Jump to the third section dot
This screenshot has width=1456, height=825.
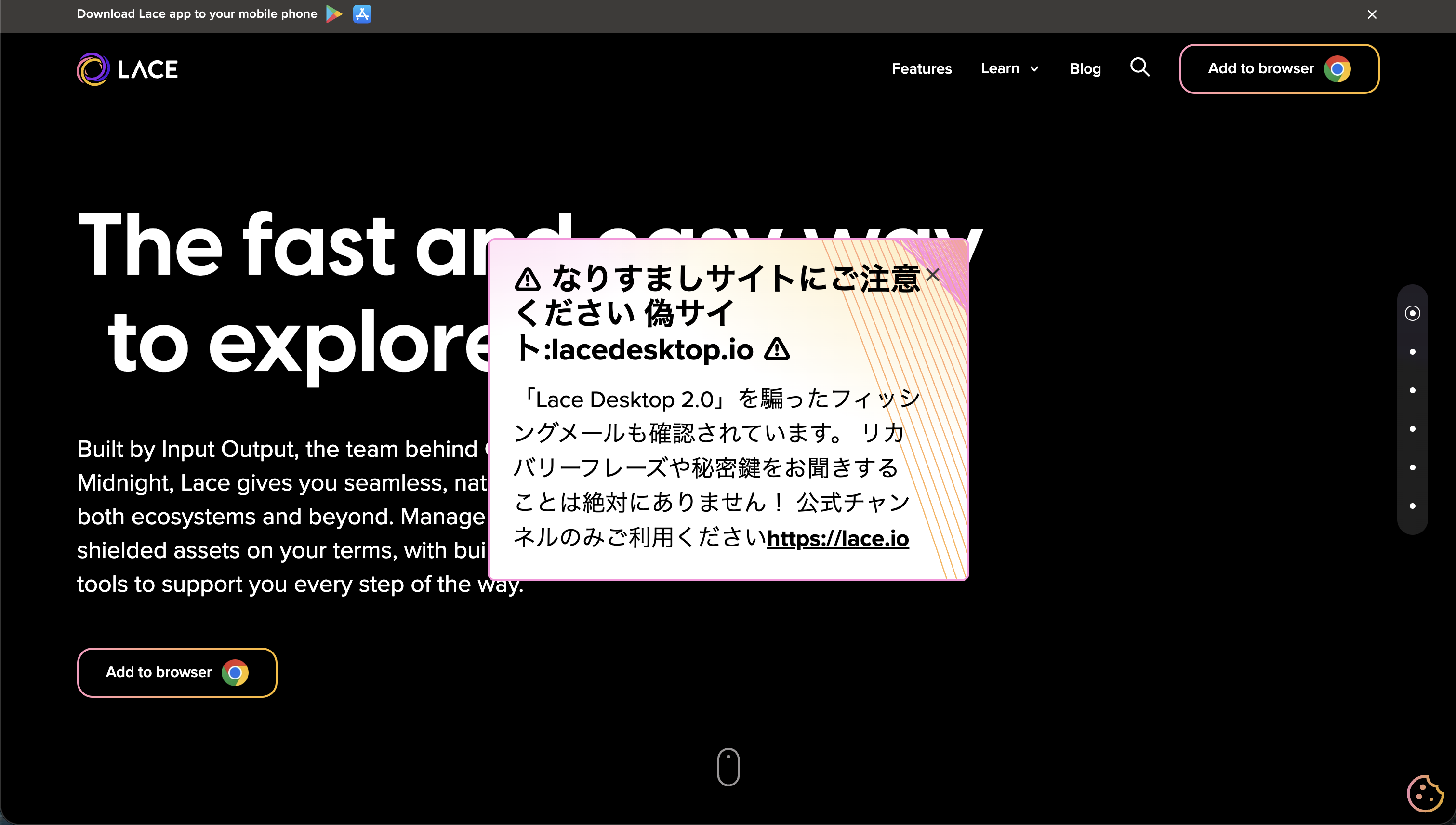1412,390
